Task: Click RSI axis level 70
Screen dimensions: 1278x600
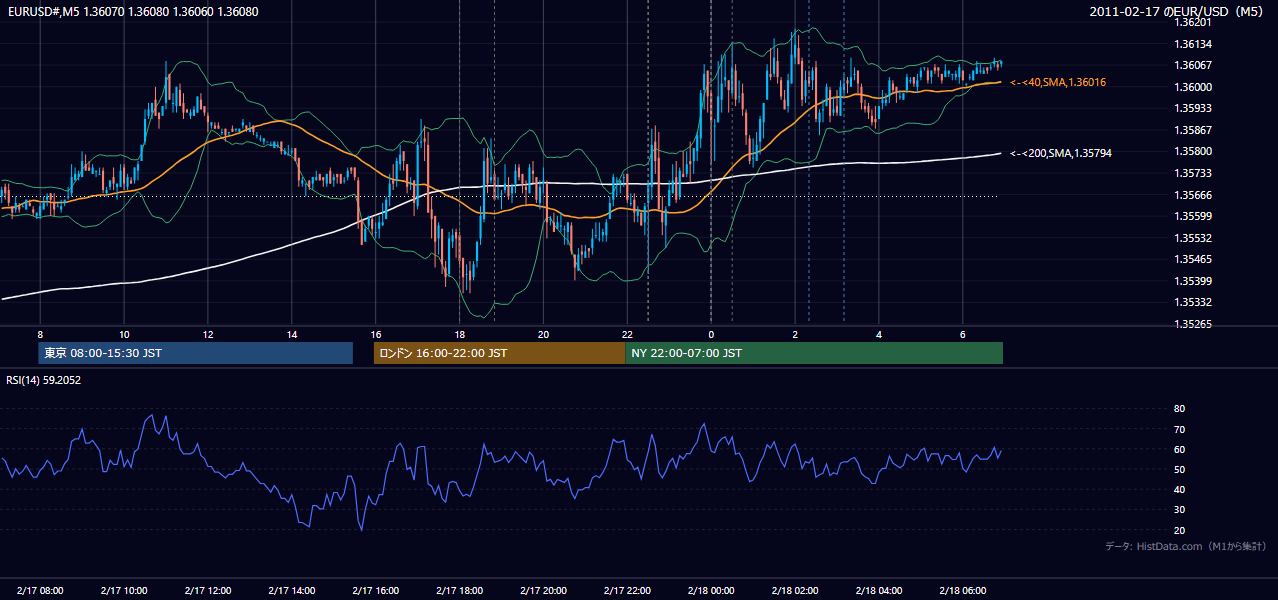Action: 1179,429
